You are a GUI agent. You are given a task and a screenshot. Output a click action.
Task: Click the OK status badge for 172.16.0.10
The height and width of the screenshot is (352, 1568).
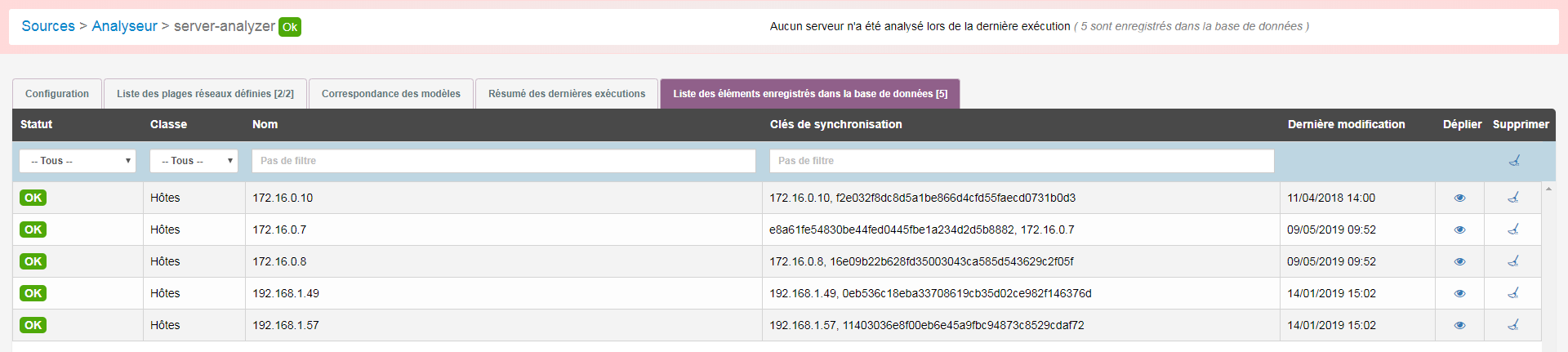pyautogui.click(x=33, y=198)
